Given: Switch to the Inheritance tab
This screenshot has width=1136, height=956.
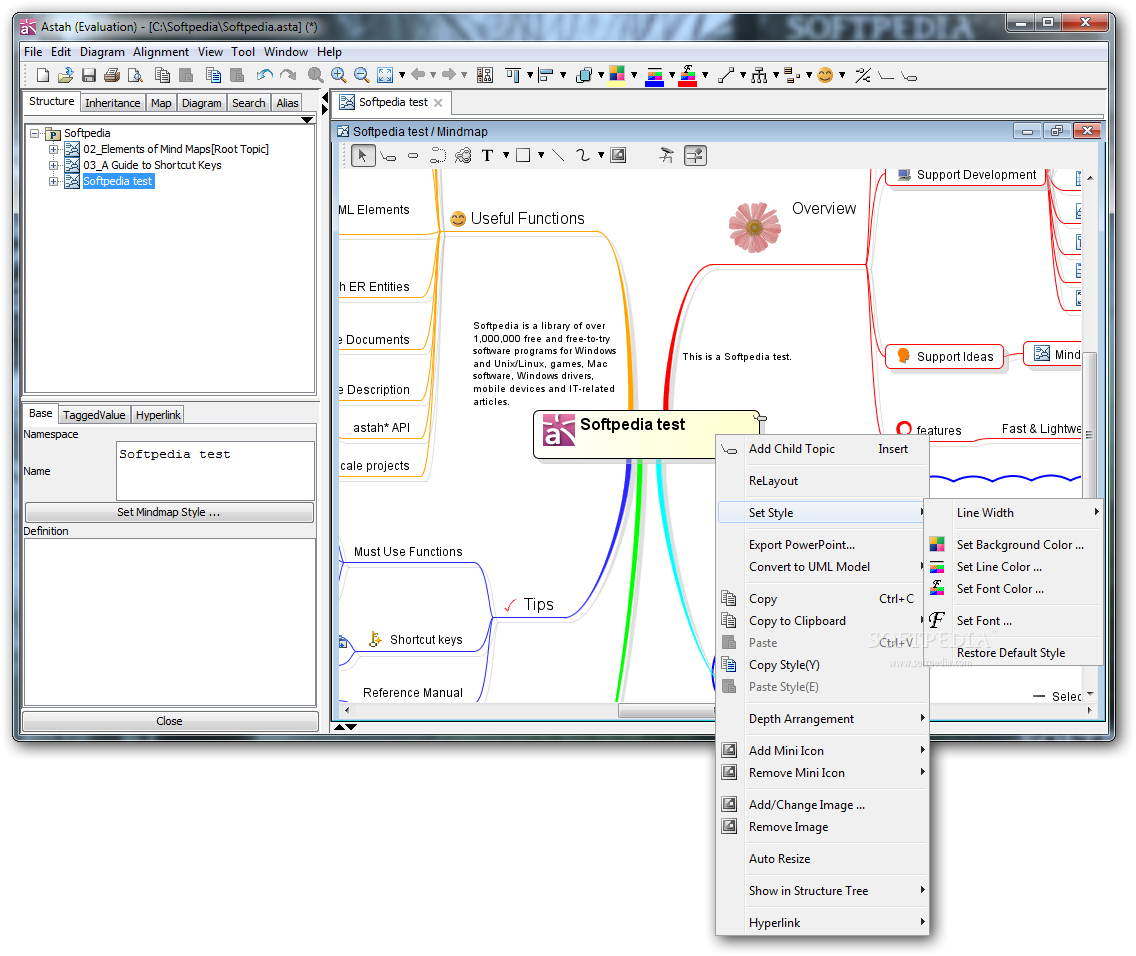Looking at the screenshot, I should [112, 103].
